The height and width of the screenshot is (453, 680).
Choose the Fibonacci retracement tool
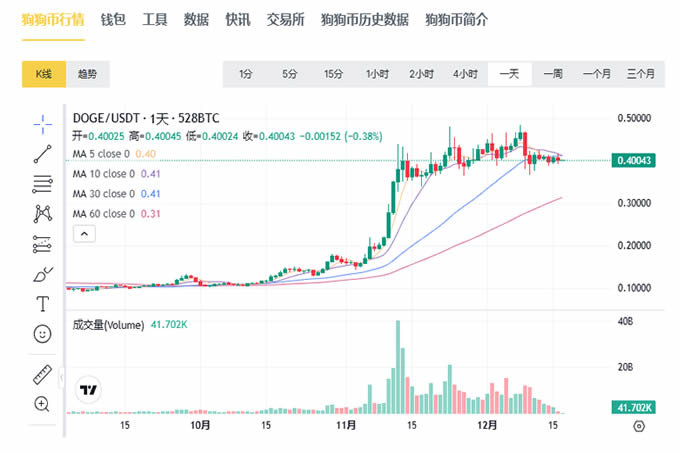tap(42, 183)
